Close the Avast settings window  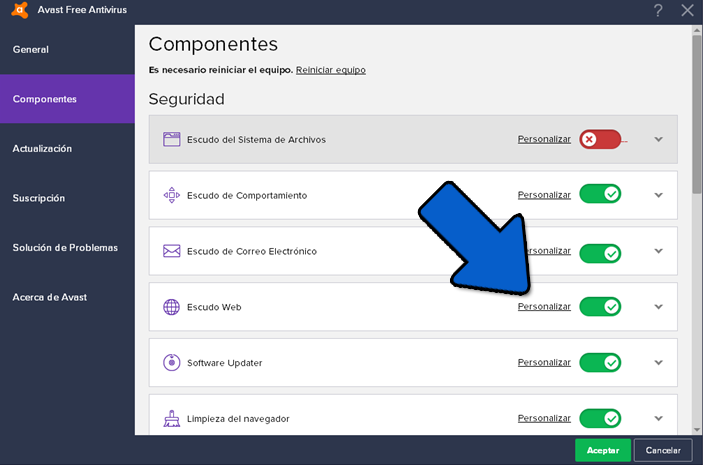[687, 10]
